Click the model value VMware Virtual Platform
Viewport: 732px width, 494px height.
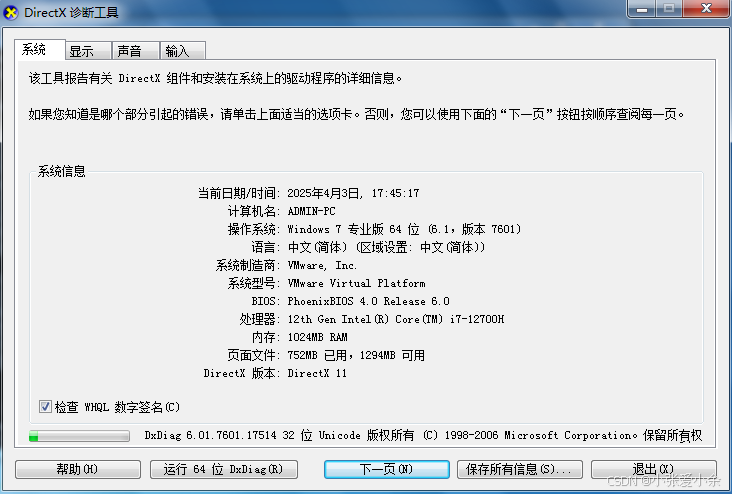pyautogui.click(x=356, y=283)
